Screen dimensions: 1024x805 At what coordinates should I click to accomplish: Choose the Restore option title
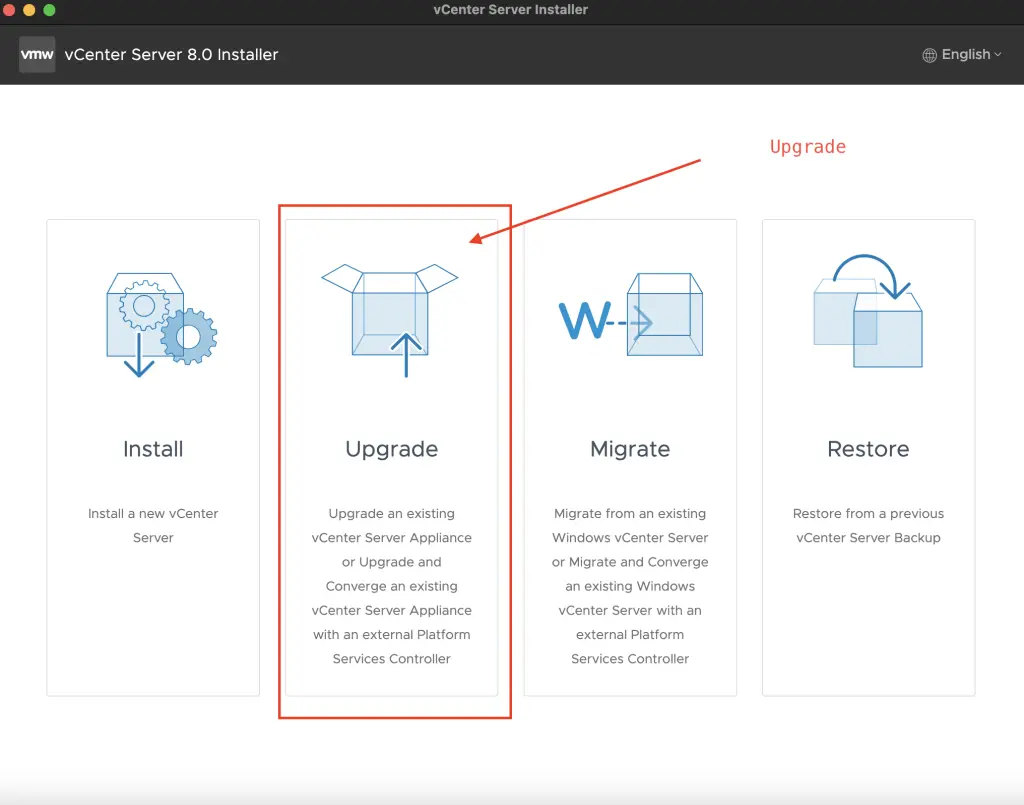point(868,449)
